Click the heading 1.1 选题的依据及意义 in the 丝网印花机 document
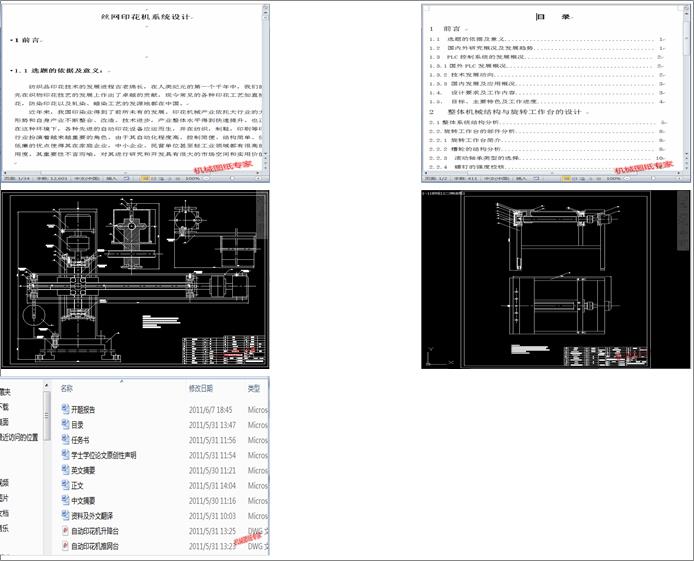The width and height of the screenshot is (694, 561). point(59,70)
